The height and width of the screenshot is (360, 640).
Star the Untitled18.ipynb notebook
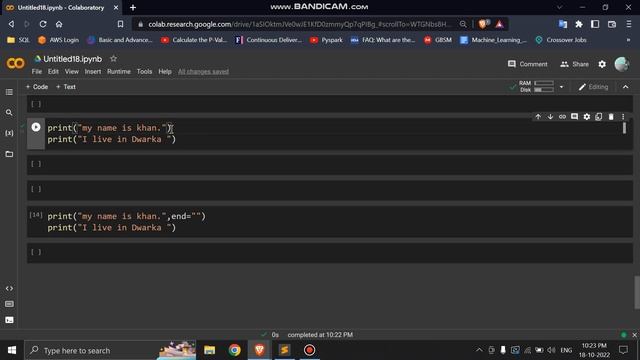113,59
